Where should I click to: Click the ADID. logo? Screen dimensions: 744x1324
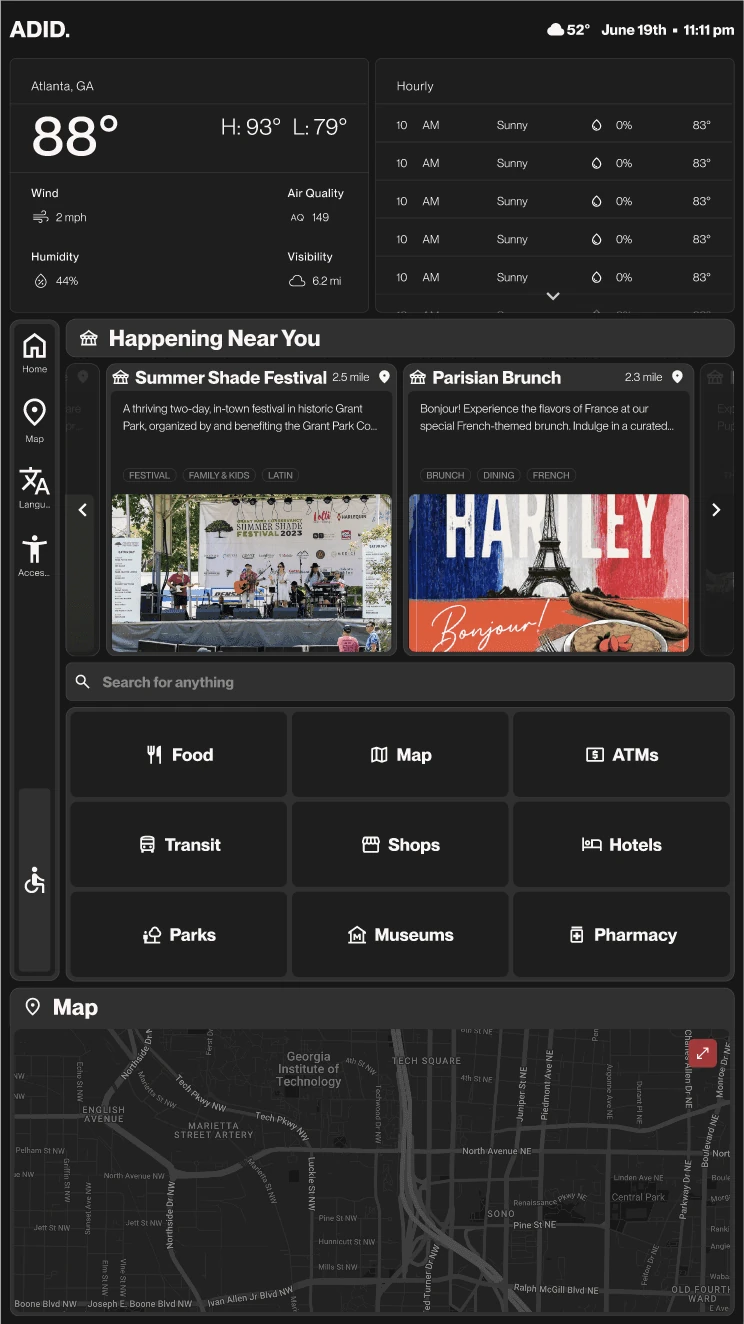(40, 29)
